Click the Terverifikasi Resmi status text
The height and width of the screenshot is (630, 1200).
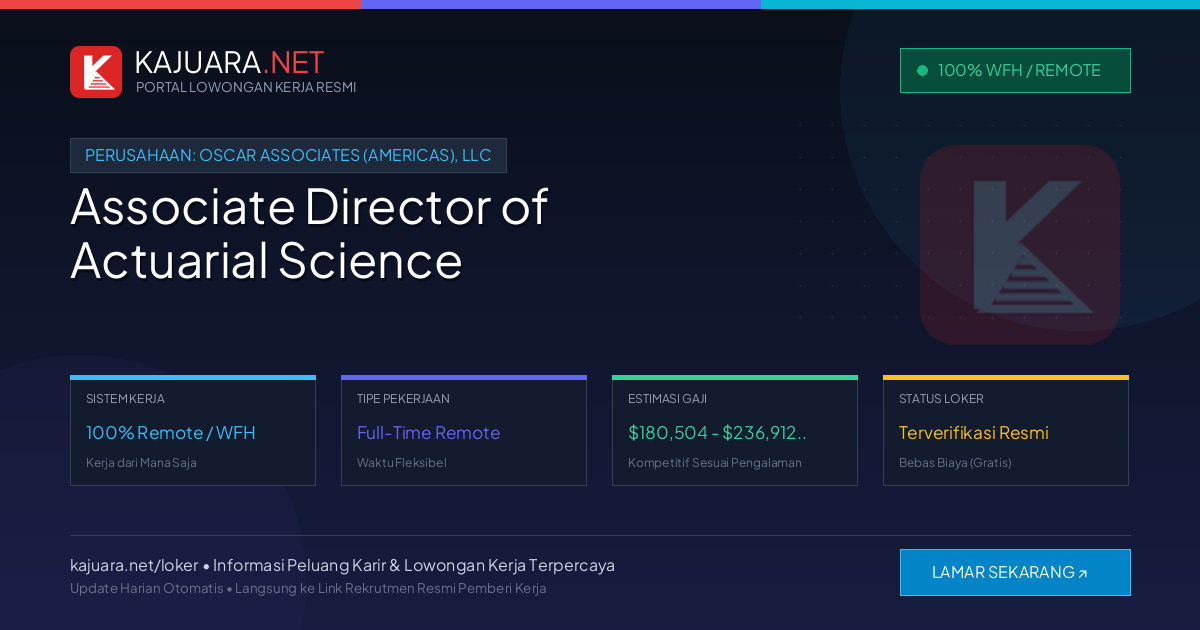(x=973, y=433)
